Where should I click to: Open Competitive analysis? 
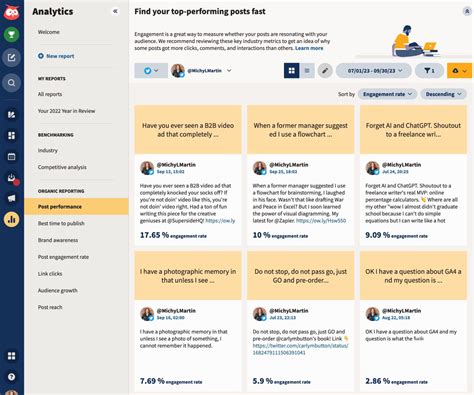tap(62, 167)
